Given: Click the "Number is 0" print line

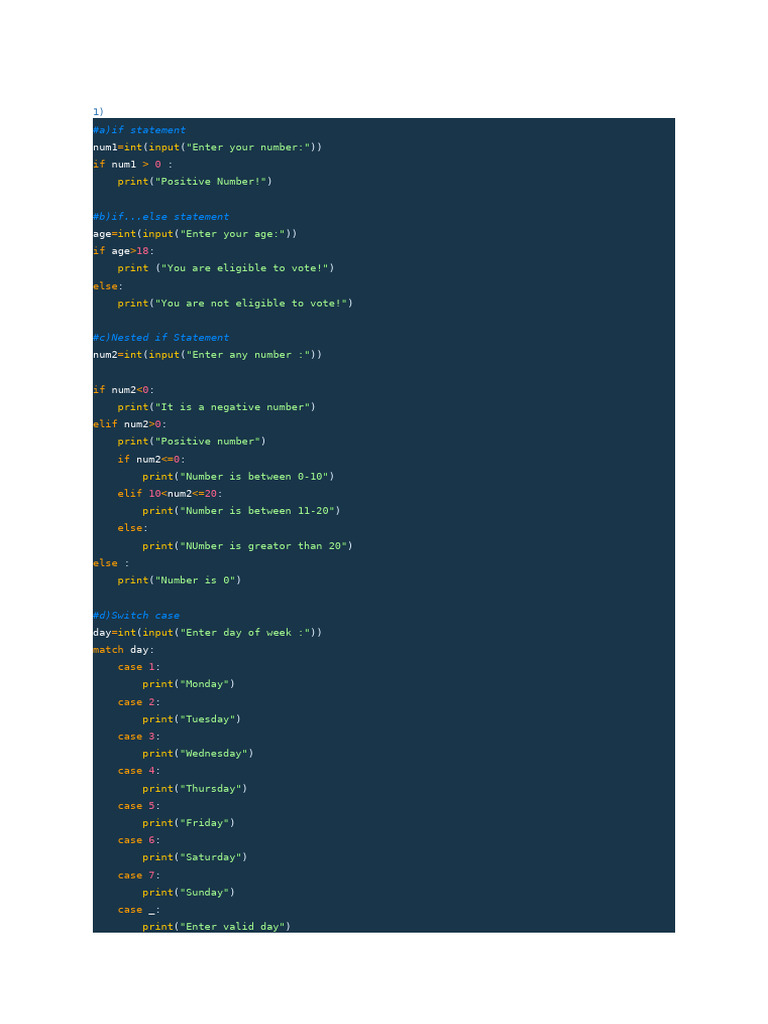Looking at the screenshot, I should [179, 581].
